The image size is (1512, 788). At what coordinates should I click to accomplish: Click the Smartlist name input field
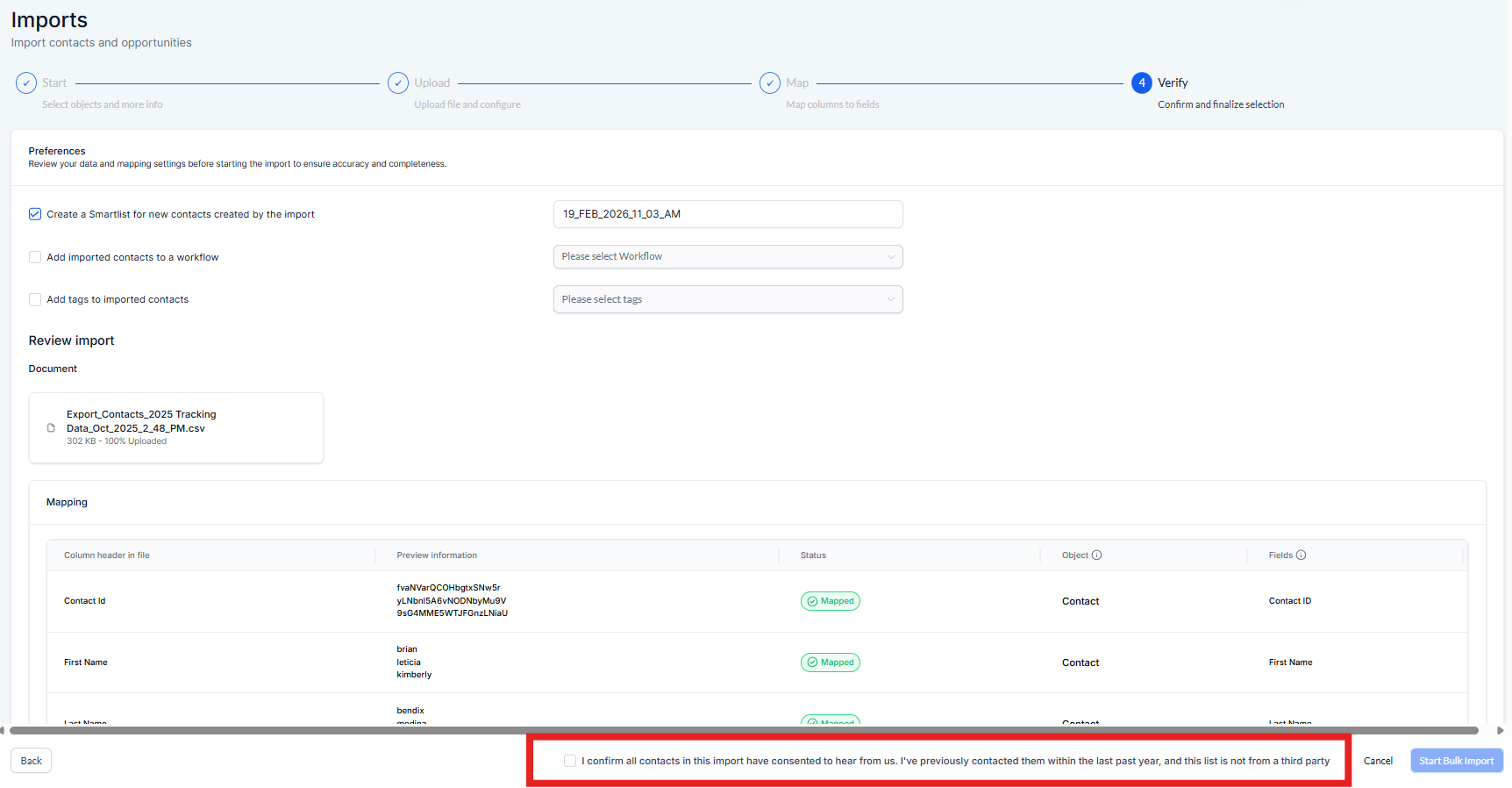coord(728,214)
